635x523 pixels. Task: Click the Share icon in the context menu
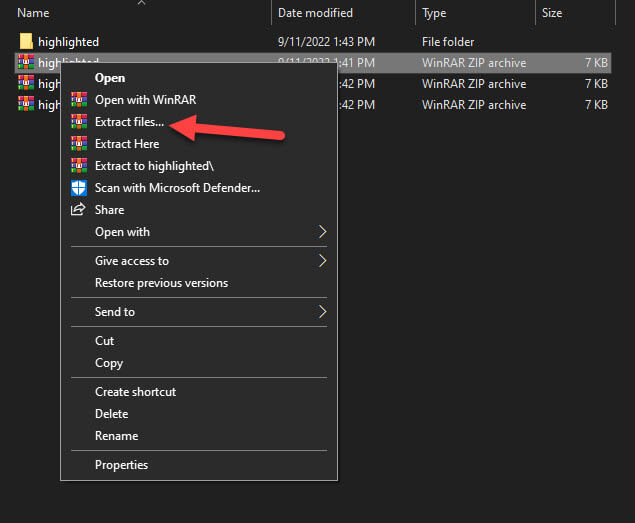78,210
